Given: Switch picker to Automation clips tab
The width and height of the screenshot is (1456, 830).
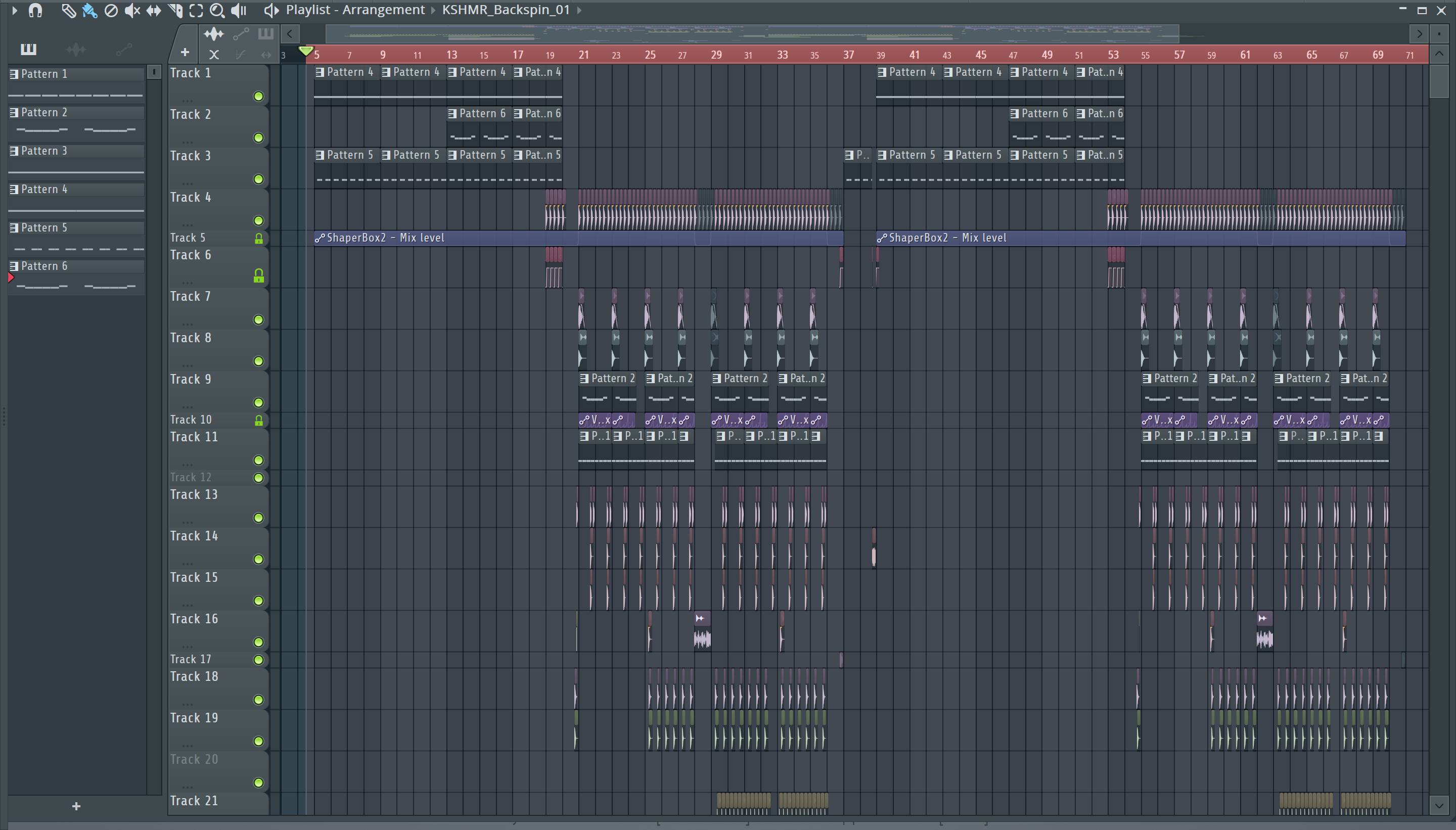Looking at the screenshot, I should point(124,50).
